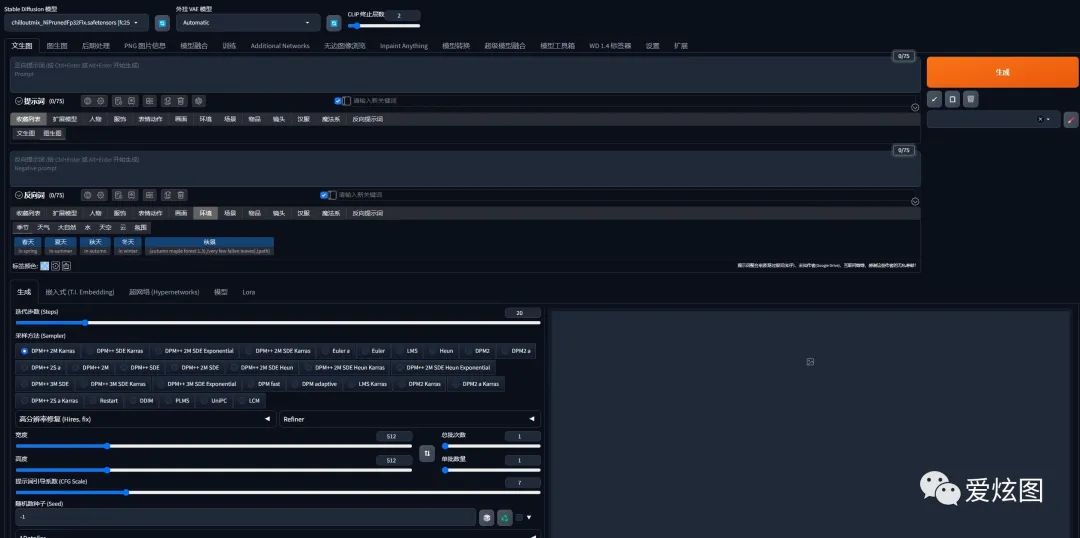1080x538 pixels.
Task: Open the Stable Diffusion model dropdown
Action: [76, 23]
